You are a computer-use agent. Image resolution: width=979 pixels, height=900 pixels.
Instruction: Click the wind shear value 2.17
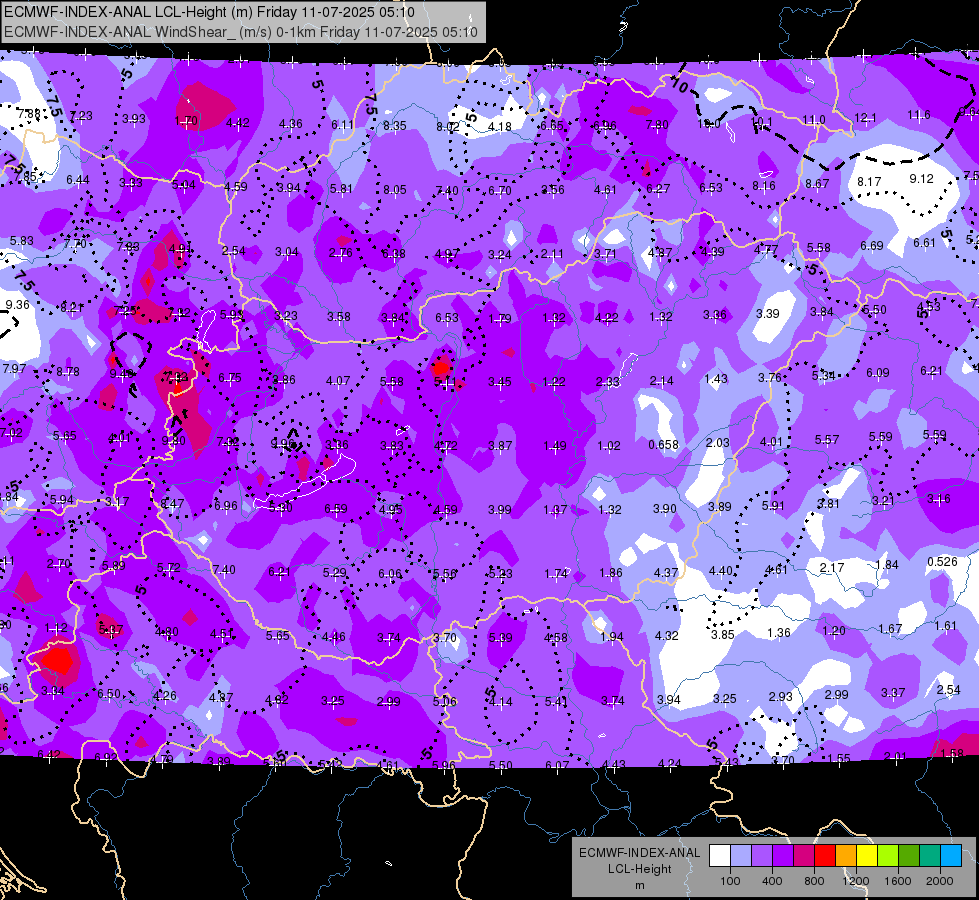click(x=831, y=568)
